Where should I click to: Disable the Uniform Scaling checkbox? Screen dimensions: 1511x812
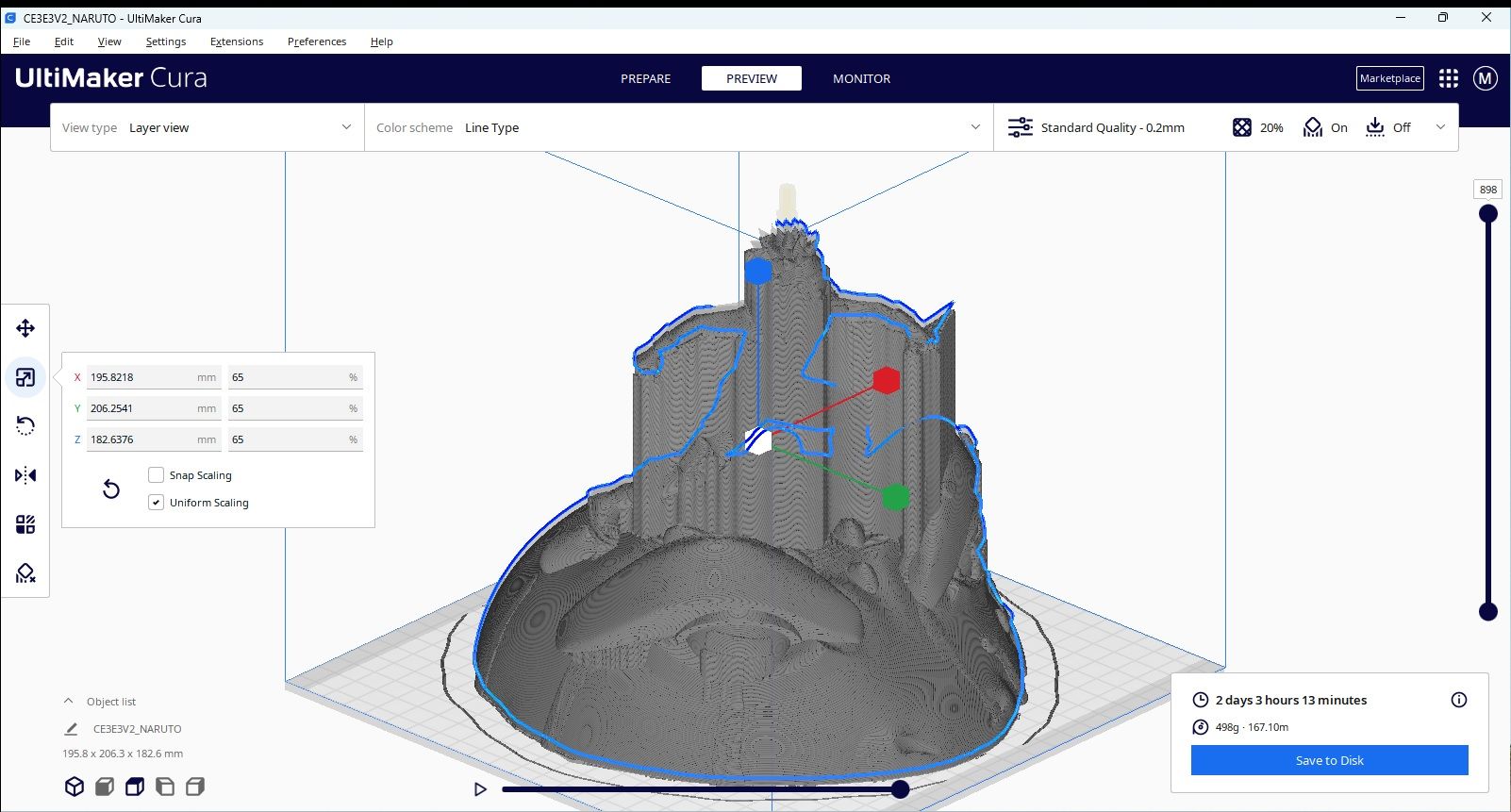pos(157,503)
